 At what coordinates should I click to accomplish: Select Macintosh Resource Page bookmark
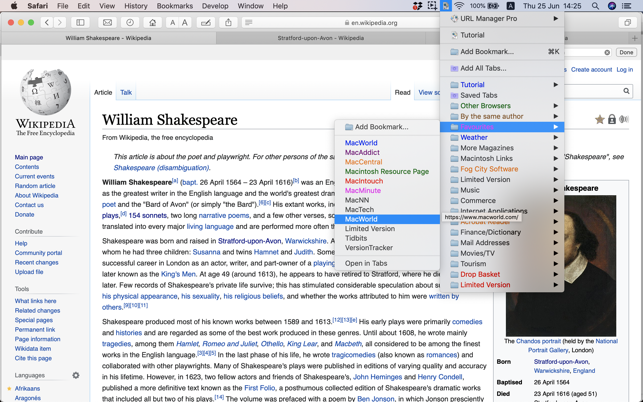[x=387, y=171]
